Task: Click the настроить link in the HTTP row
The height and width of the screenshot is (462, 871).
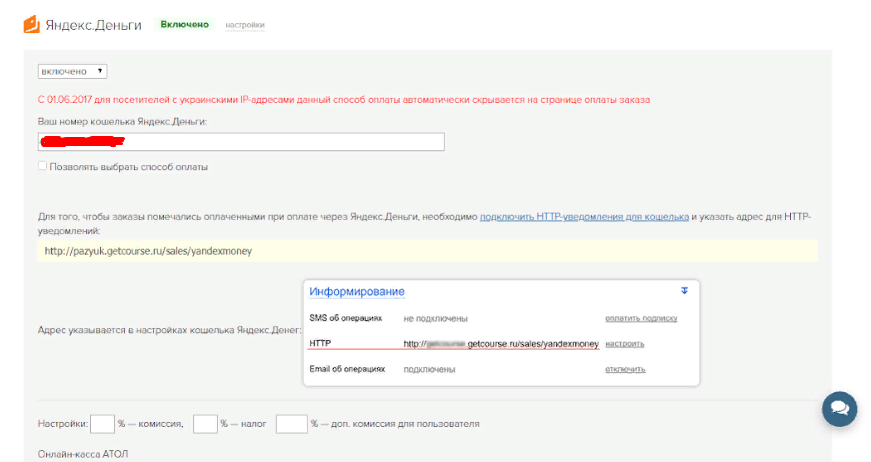Action: point(624,344)
